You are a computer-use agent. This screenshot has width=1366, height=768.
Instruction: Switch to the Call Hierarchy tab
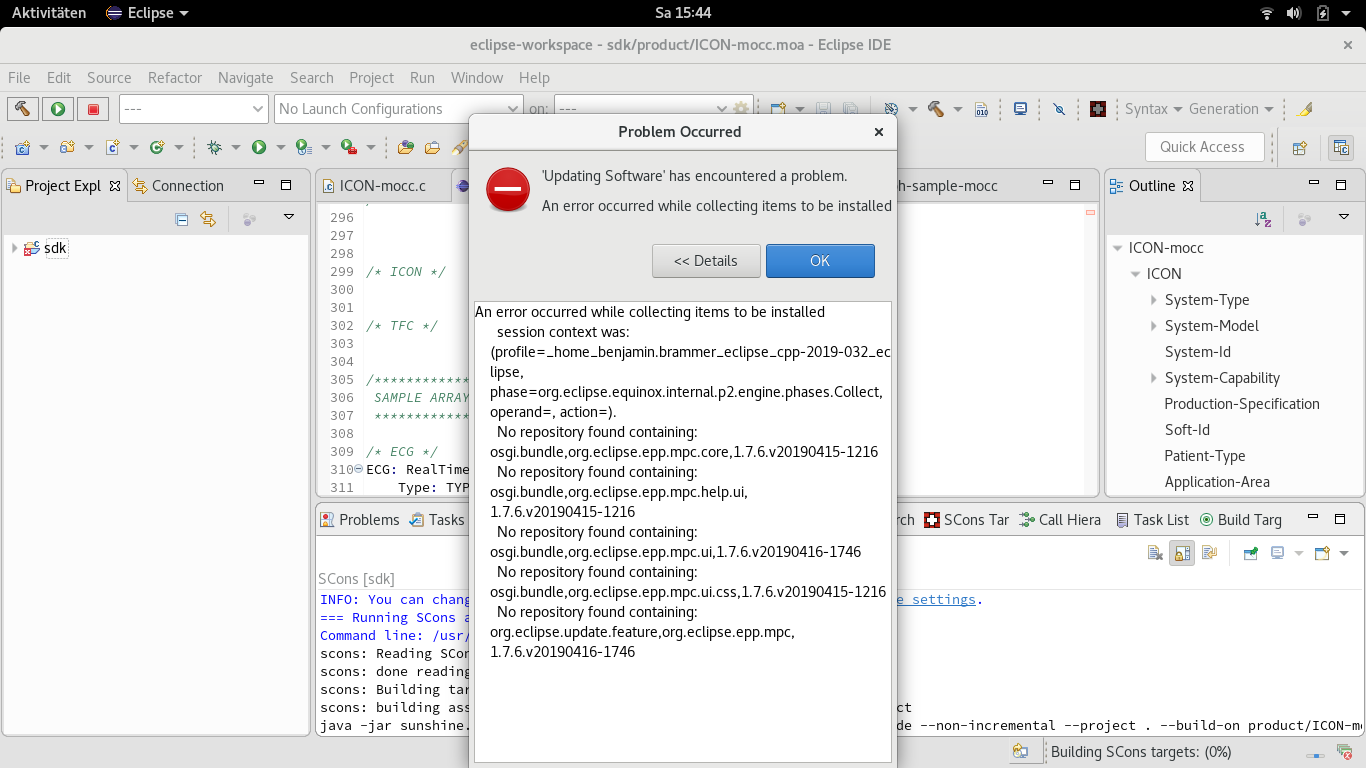tap(1060, 520)
